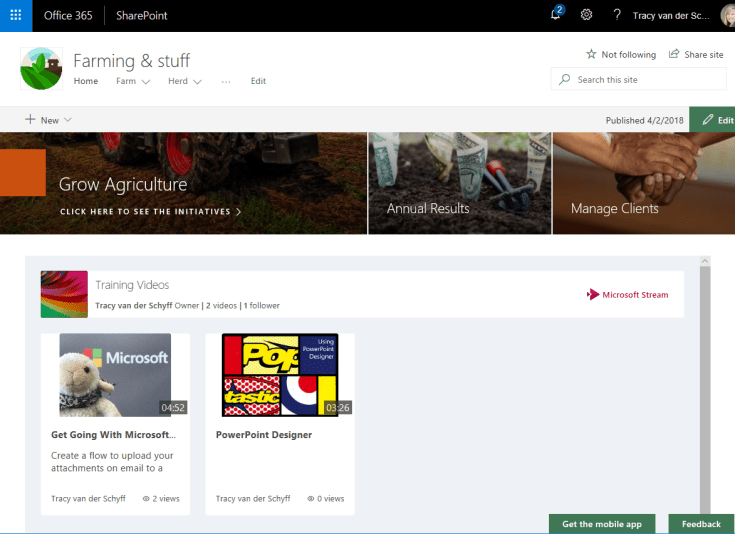The width and height of the screenshot is (735, 534).
Task: Open the settings gear
Action: pos(587,15)
